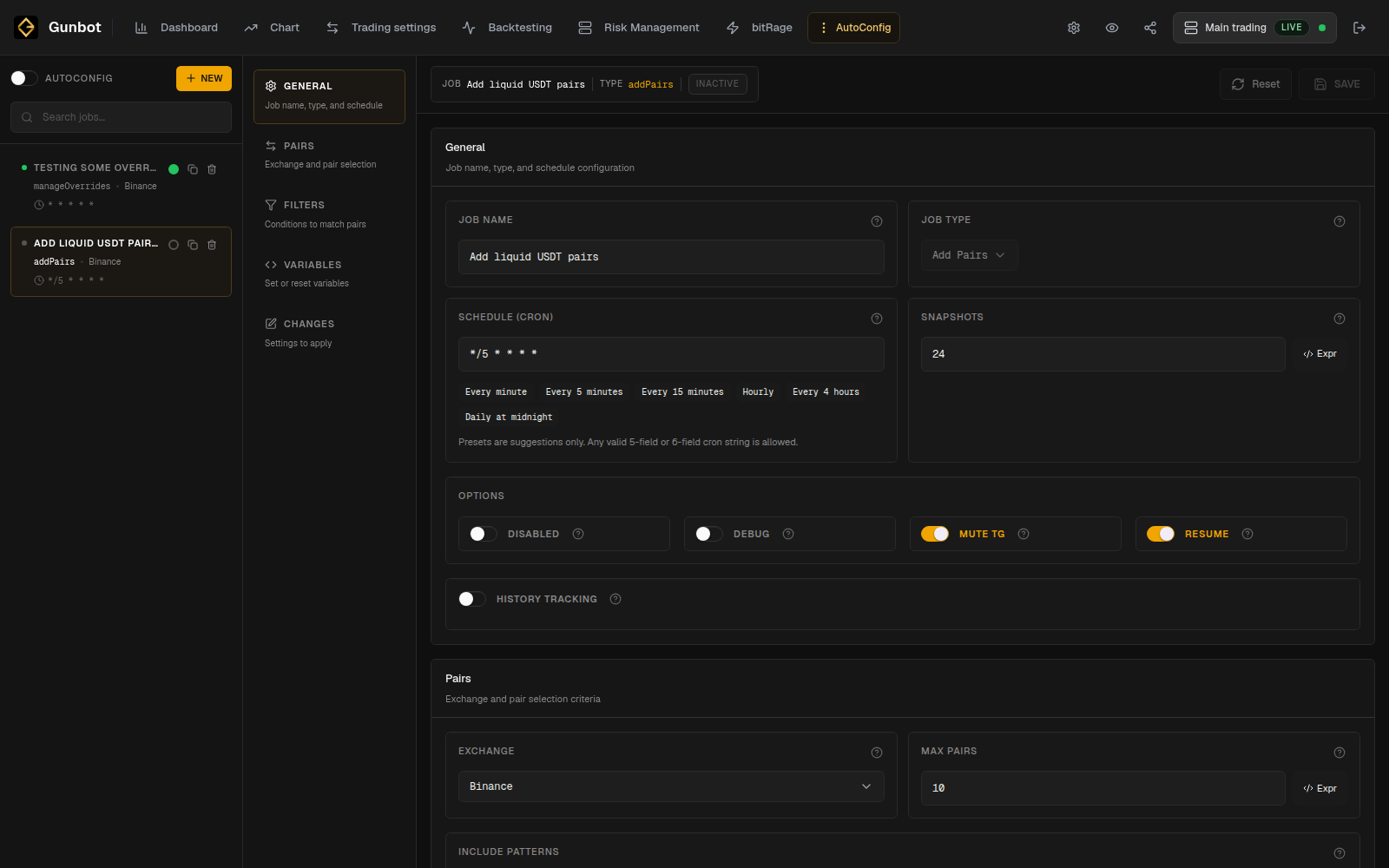Click the Max Pairs help icon

click(1340, 753)
